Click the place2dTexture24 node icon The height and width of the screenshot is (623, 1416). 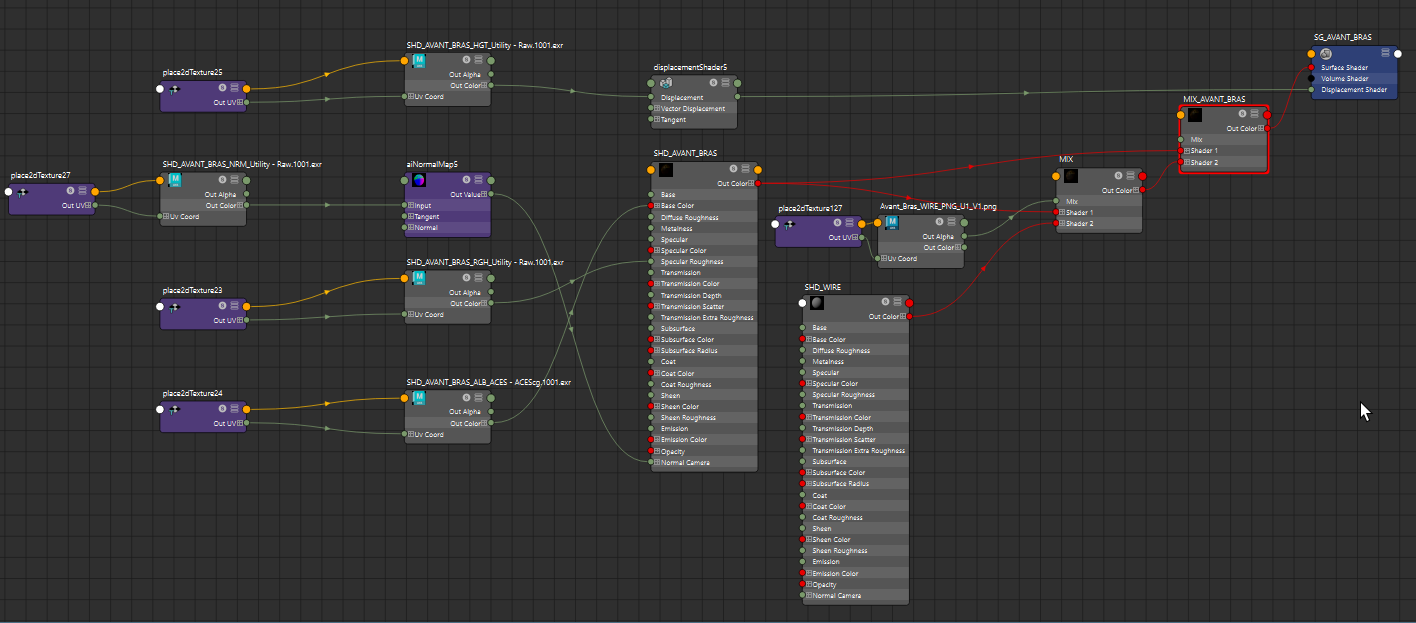point(174,409)
